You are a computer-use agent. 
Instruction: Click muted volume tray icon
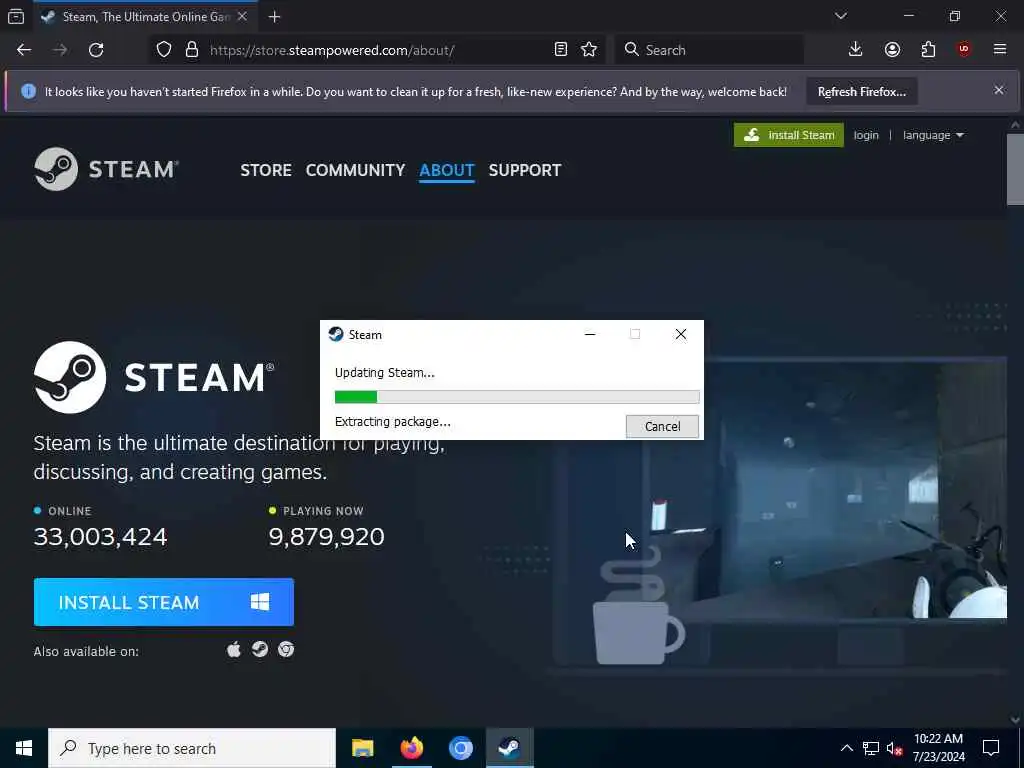(x=894, y=748)
